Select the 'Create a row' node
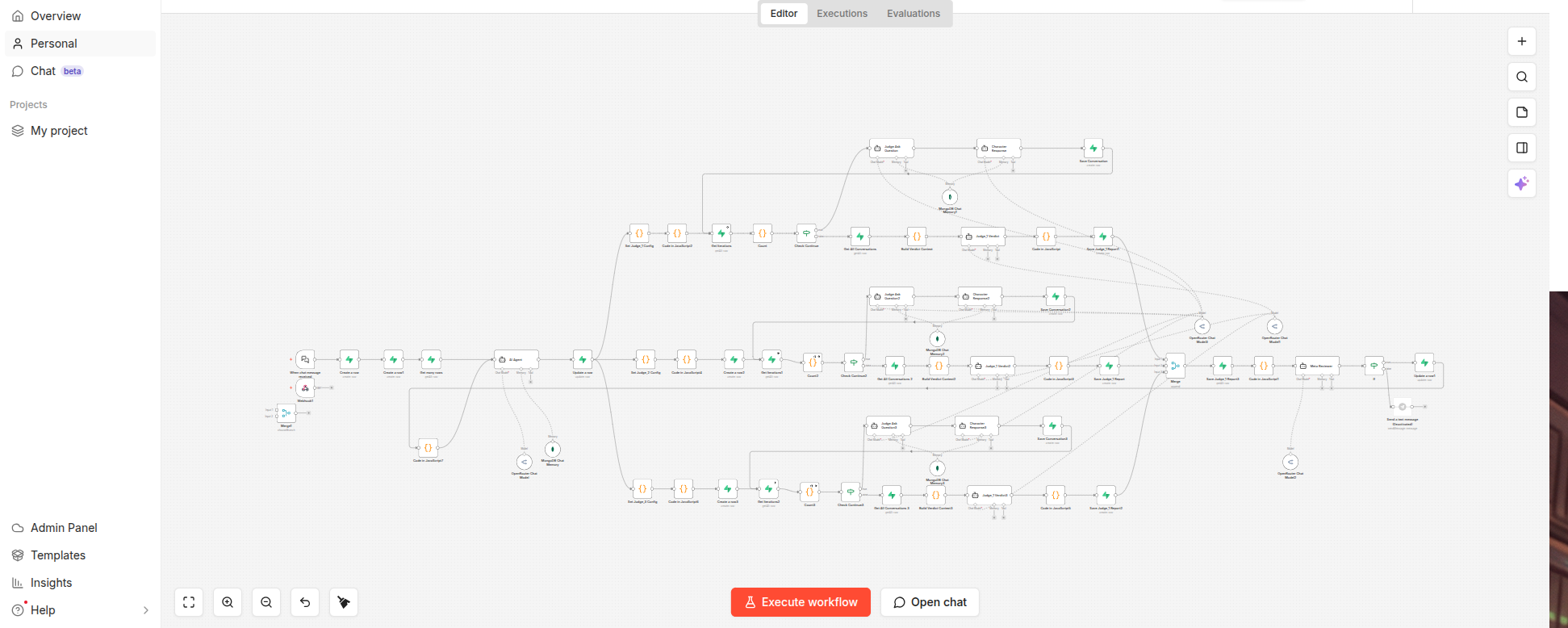 pos(349,359)
